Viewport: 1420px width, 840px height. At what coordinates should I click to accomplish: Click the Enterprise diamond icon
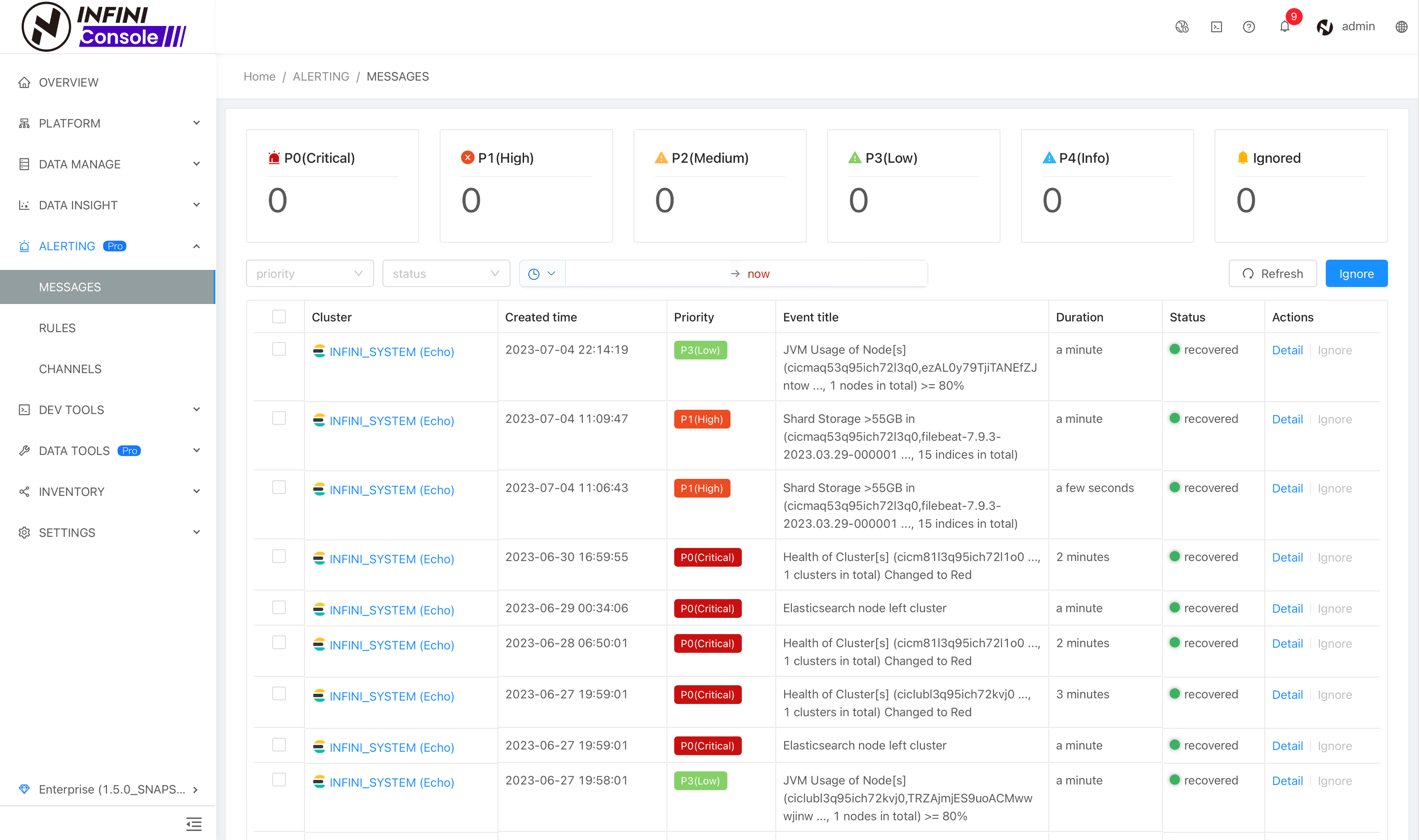tap(24, 789)
